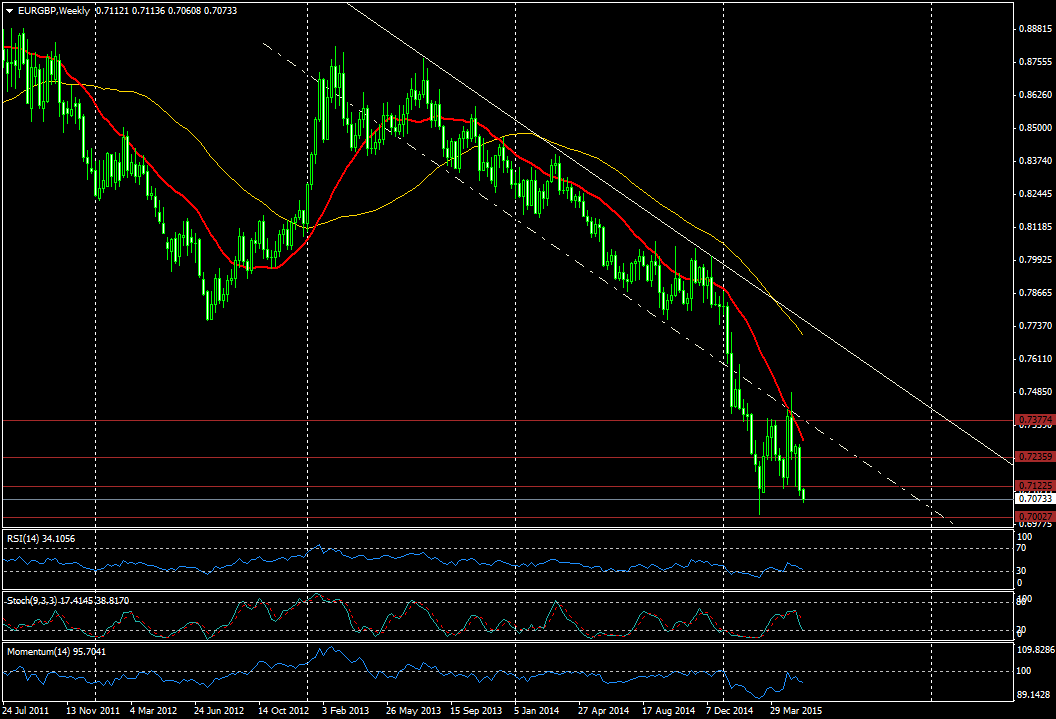Click the 5 Jan 2014 date label
1056x719 pixels.
tap(536, 711)
